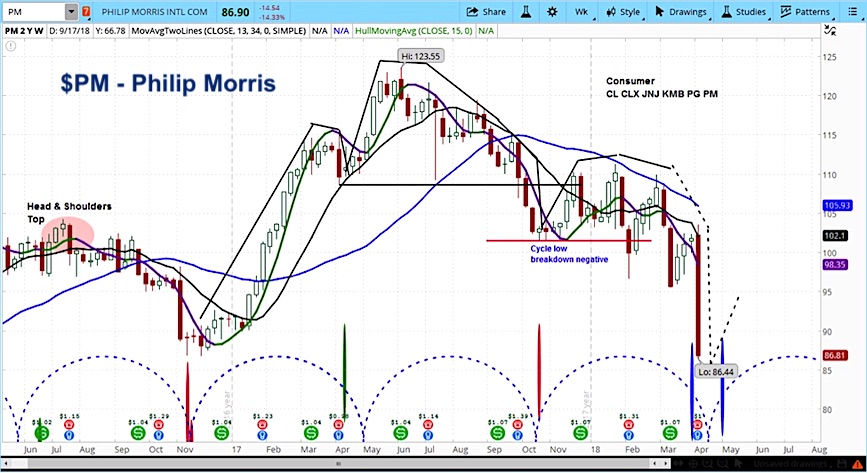Click the green dividend icon above Nov 2017

[x=581, y=433]
